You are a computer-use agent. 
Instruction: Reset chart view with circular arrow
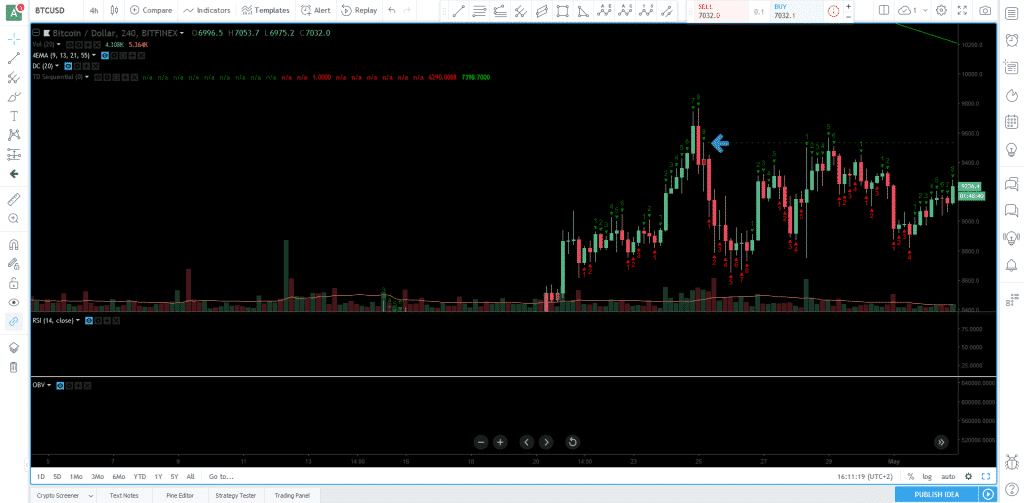(x=572, y=442)
